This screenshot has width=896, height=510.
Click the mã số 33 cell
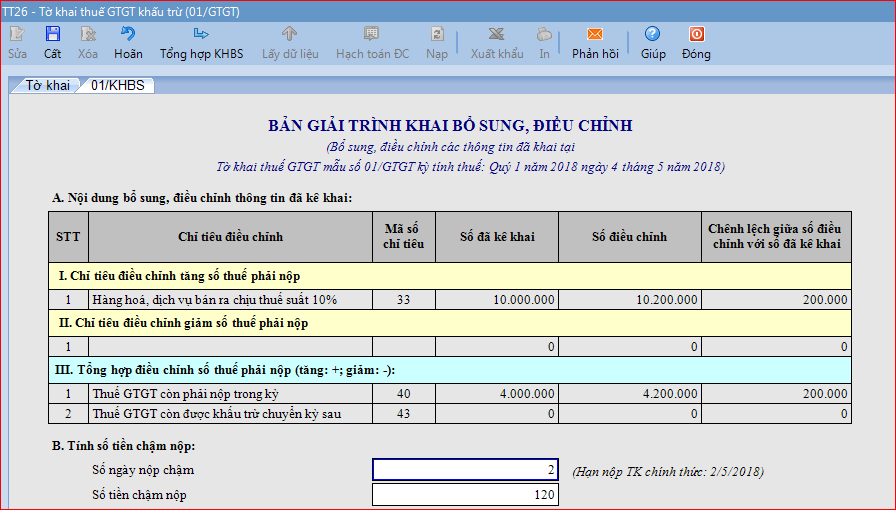click(404, 300)
